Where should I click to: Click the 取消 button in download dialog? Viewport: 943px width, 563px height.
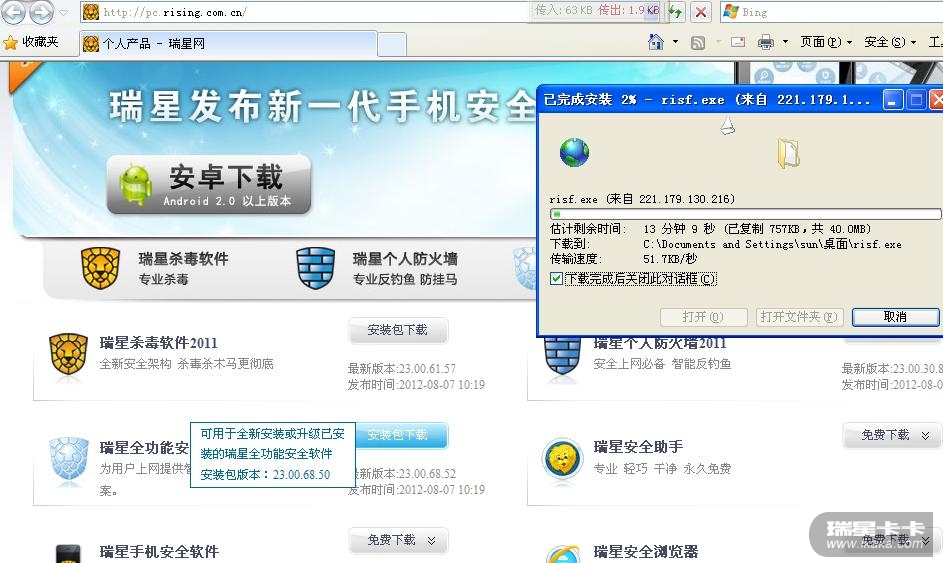[895, 317]
